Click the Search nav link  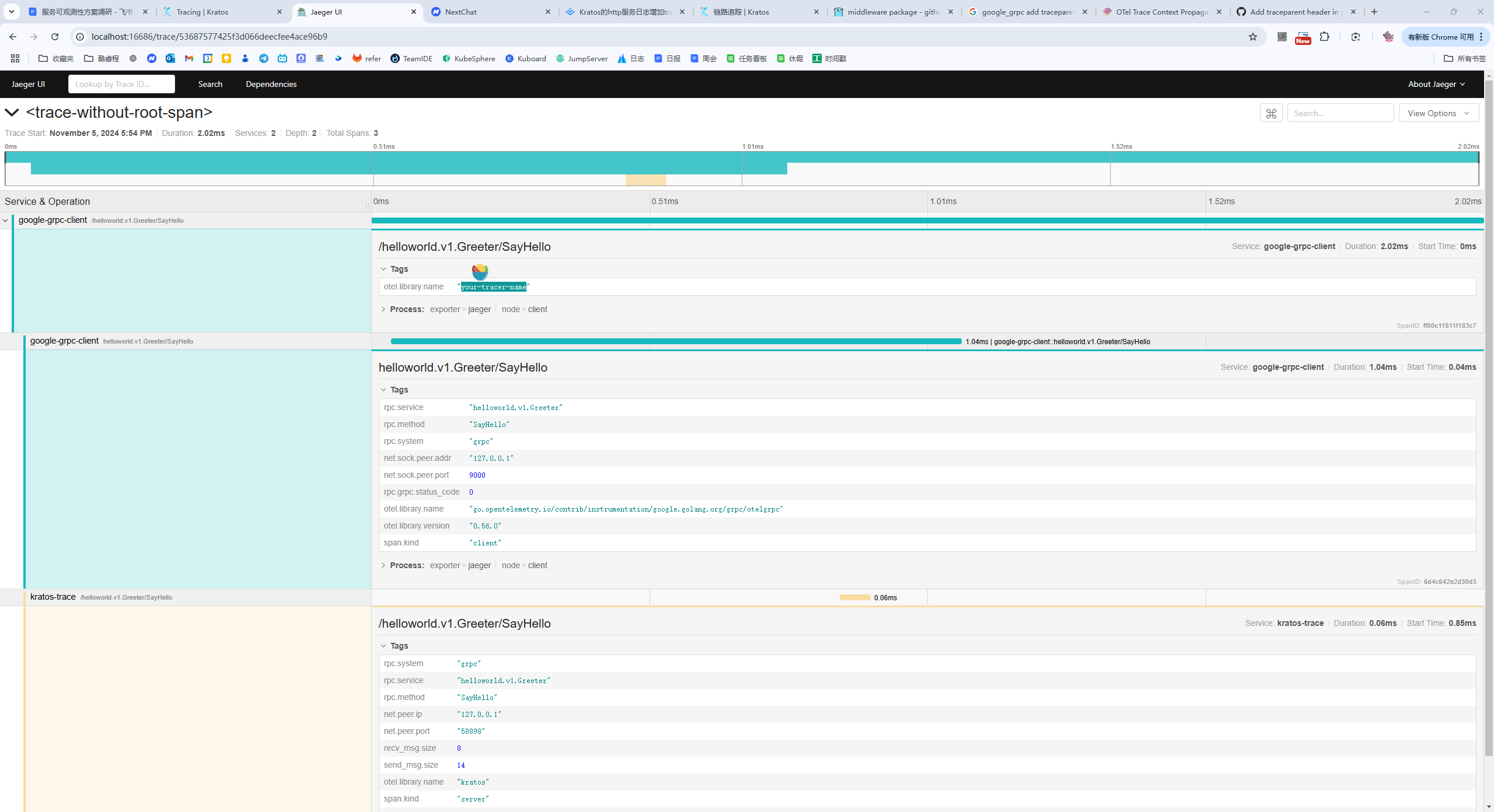pyautogui.click(x=210, y=84)
